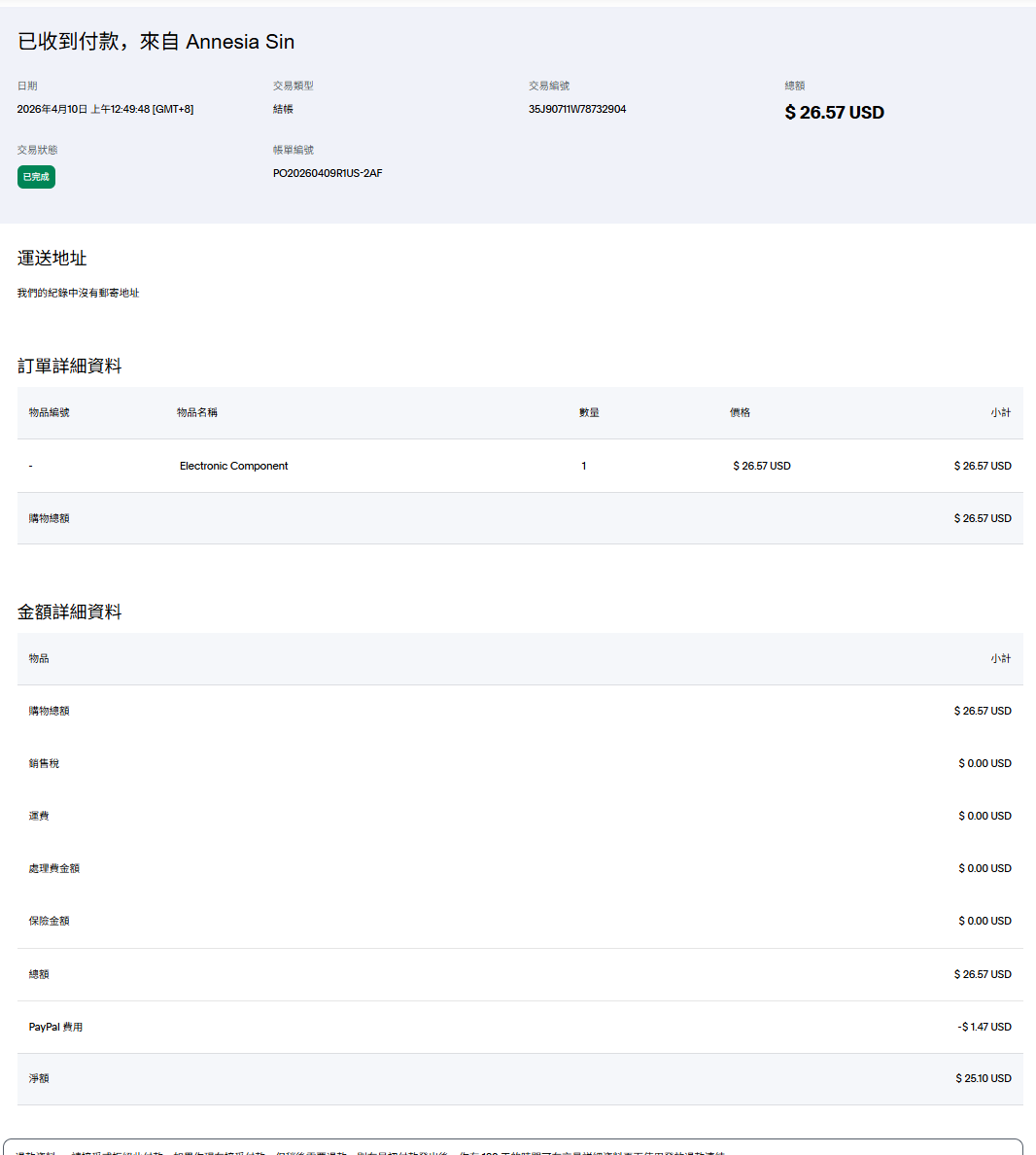1036x1155 pixels.
Task: Click the invoice number PO20260409R1US-2AF
Action: point(327,173)
